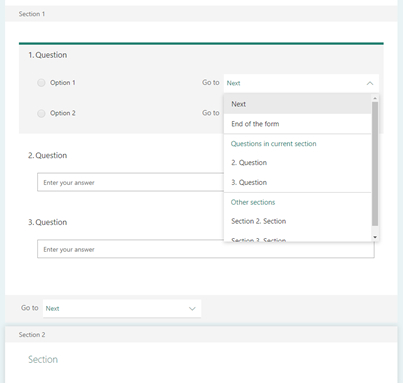Click the scroll down arrow of dropdown list
The width and height of the screenshot is (403, 383).
tap(375, 237)
